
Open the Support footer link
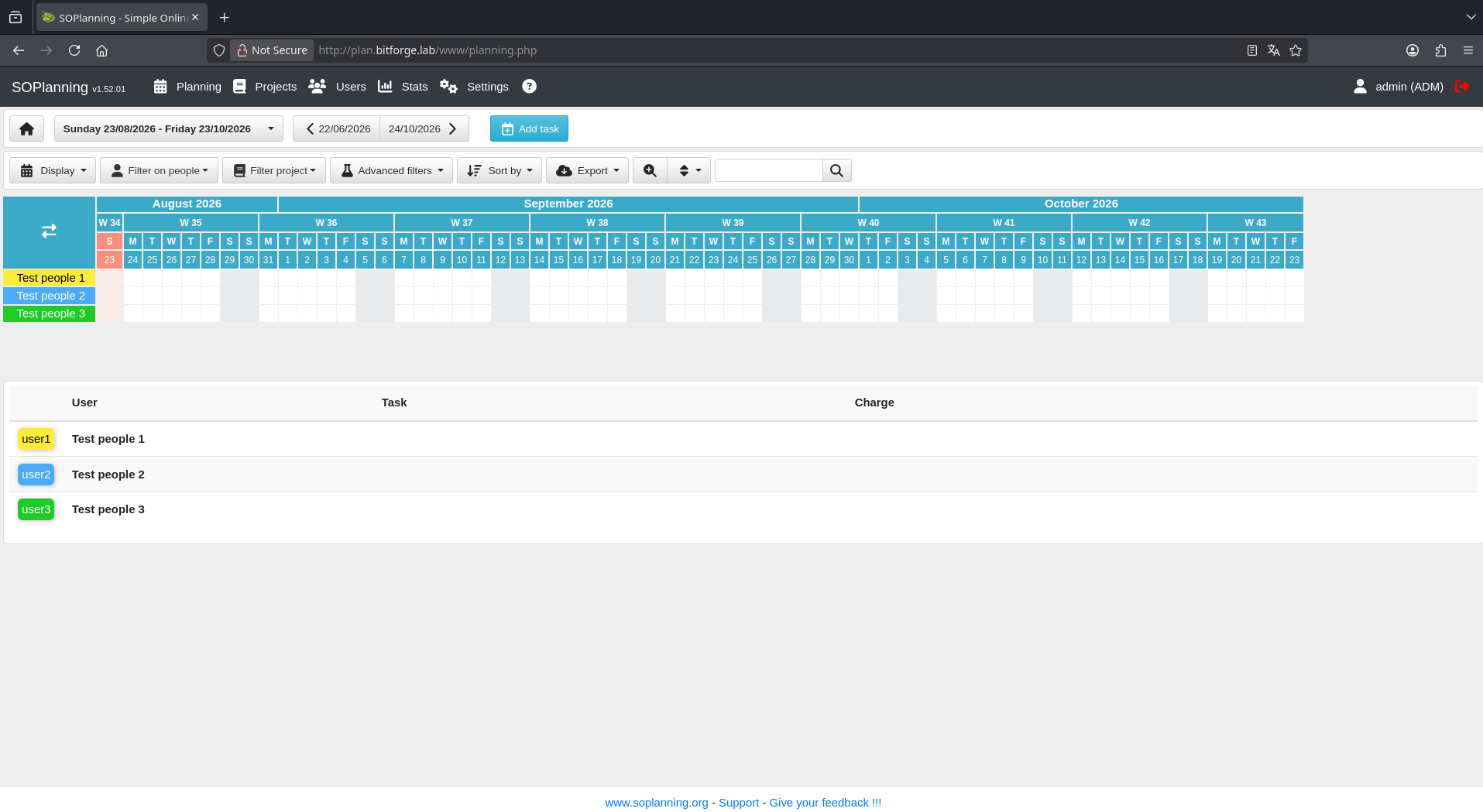(x=739, y=803)
